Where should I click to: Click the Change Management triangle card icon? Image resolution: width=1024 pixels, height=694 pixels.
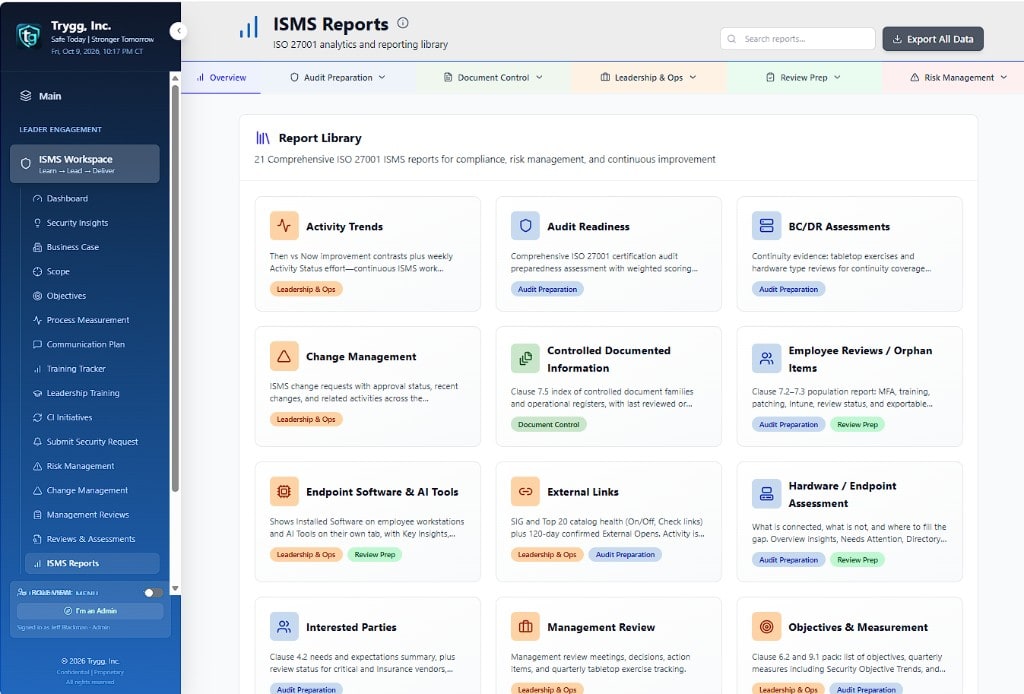coord(284,356)
